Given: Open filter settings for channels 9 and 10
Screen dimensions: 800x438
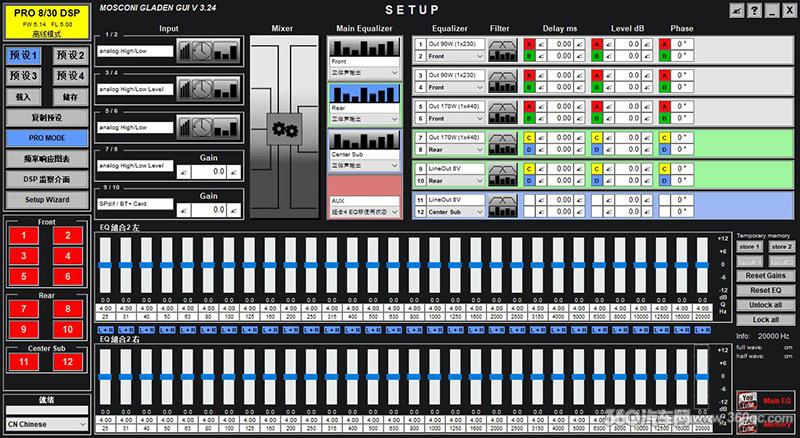Looking at the screenshot, I should click(x=503, y=175).
